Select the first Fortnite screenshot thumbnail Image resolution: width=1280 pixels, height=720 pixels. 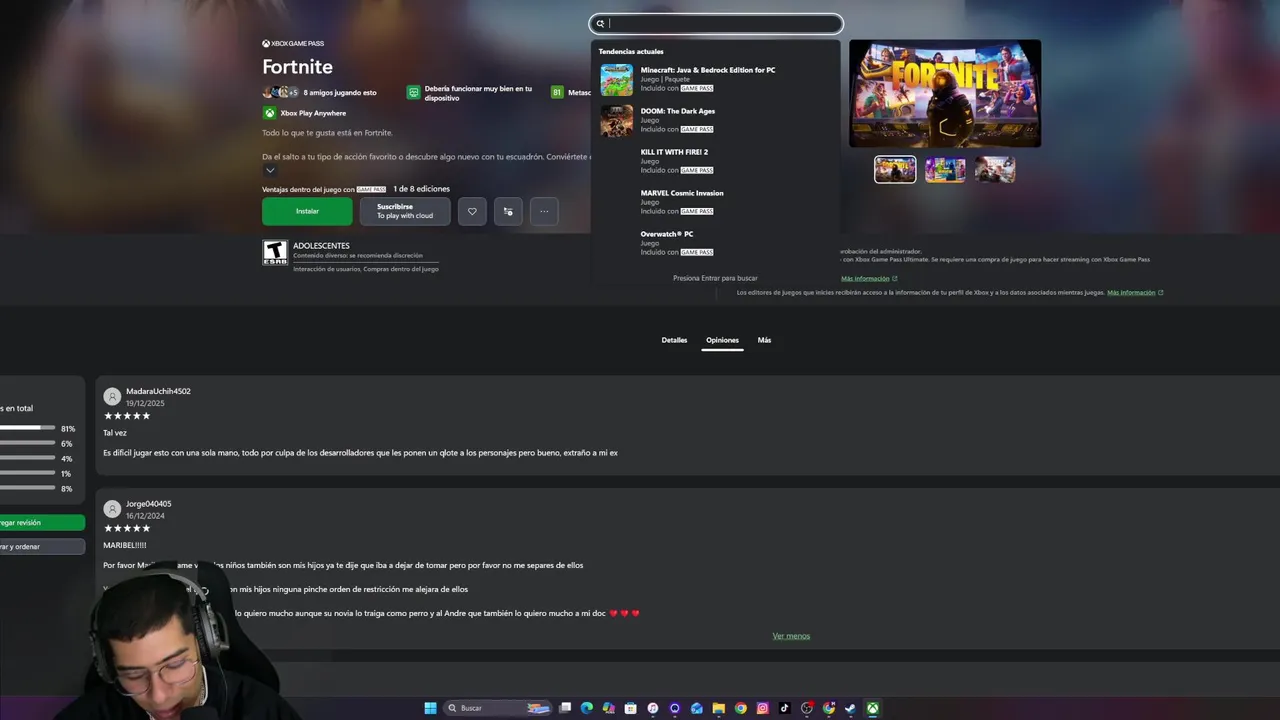(x=895, y=169)
